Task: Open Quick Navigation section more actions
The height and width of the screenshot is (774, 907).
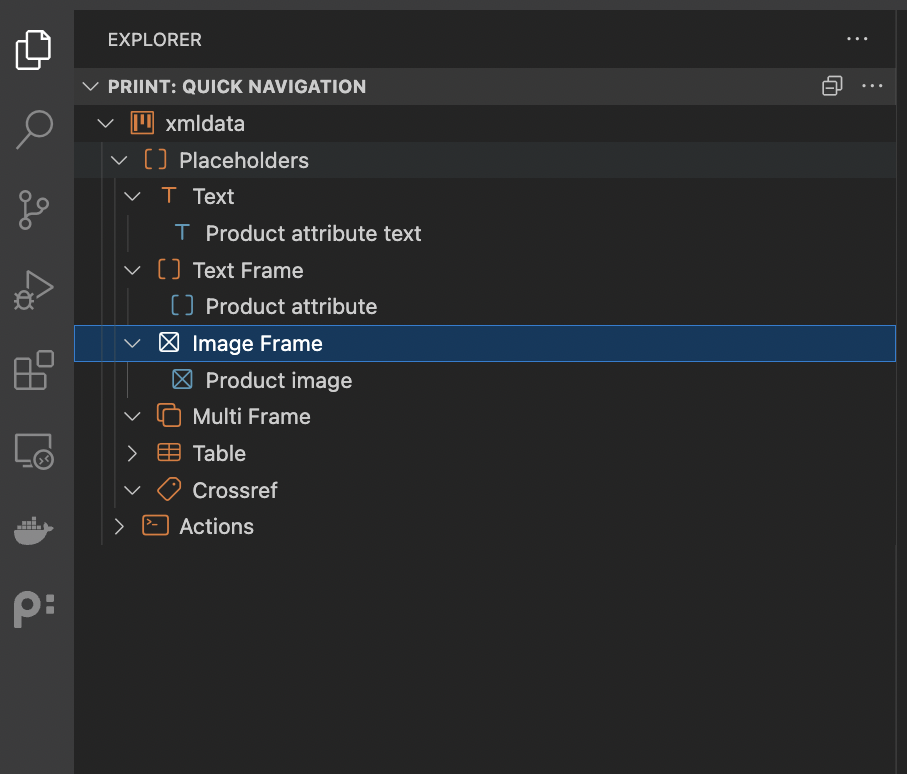Action: (x=872, y=86)
